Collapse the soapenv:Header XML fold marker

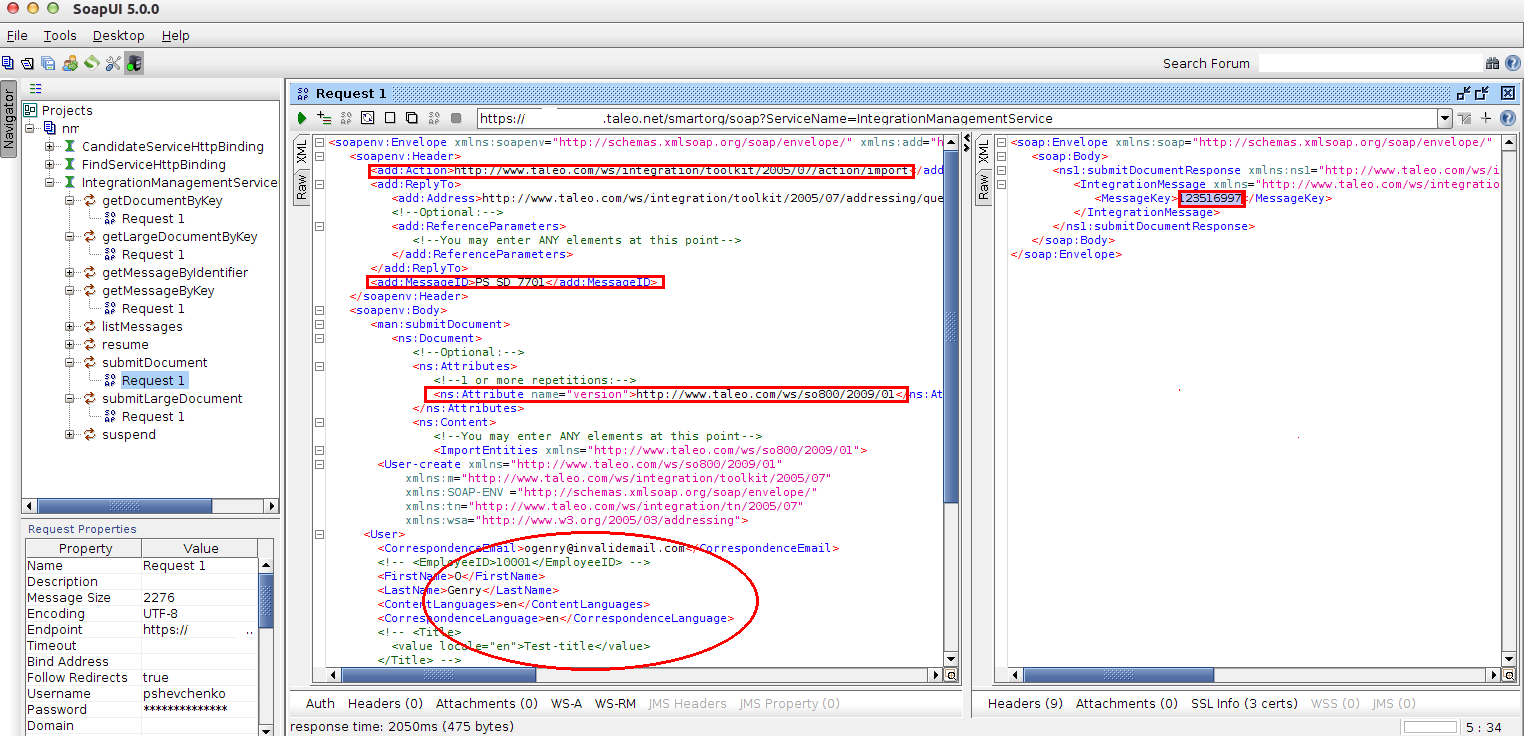click(x=319, y=156)
